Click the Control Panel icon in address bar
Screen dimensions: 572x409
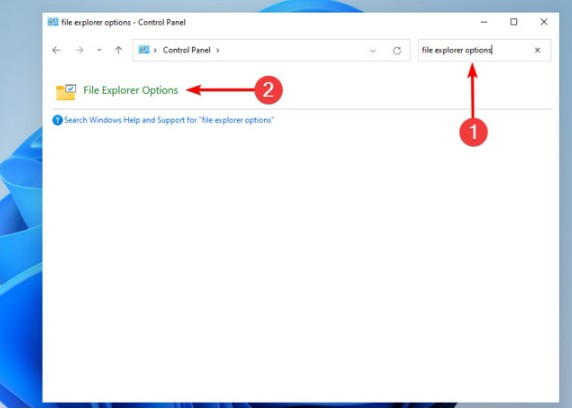coord(144,49)
